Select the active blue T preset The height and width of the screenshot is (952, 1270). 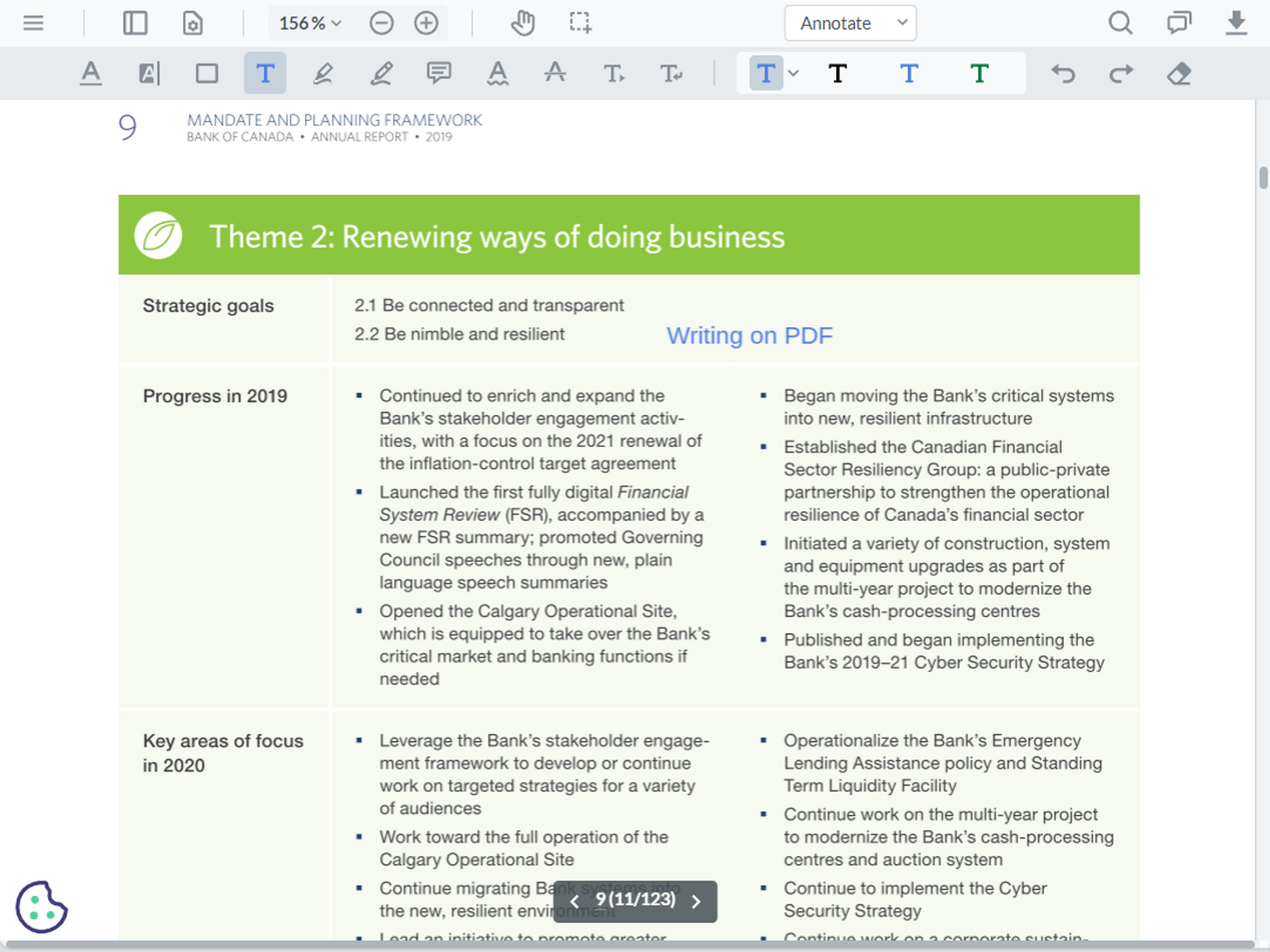[766, 73]
